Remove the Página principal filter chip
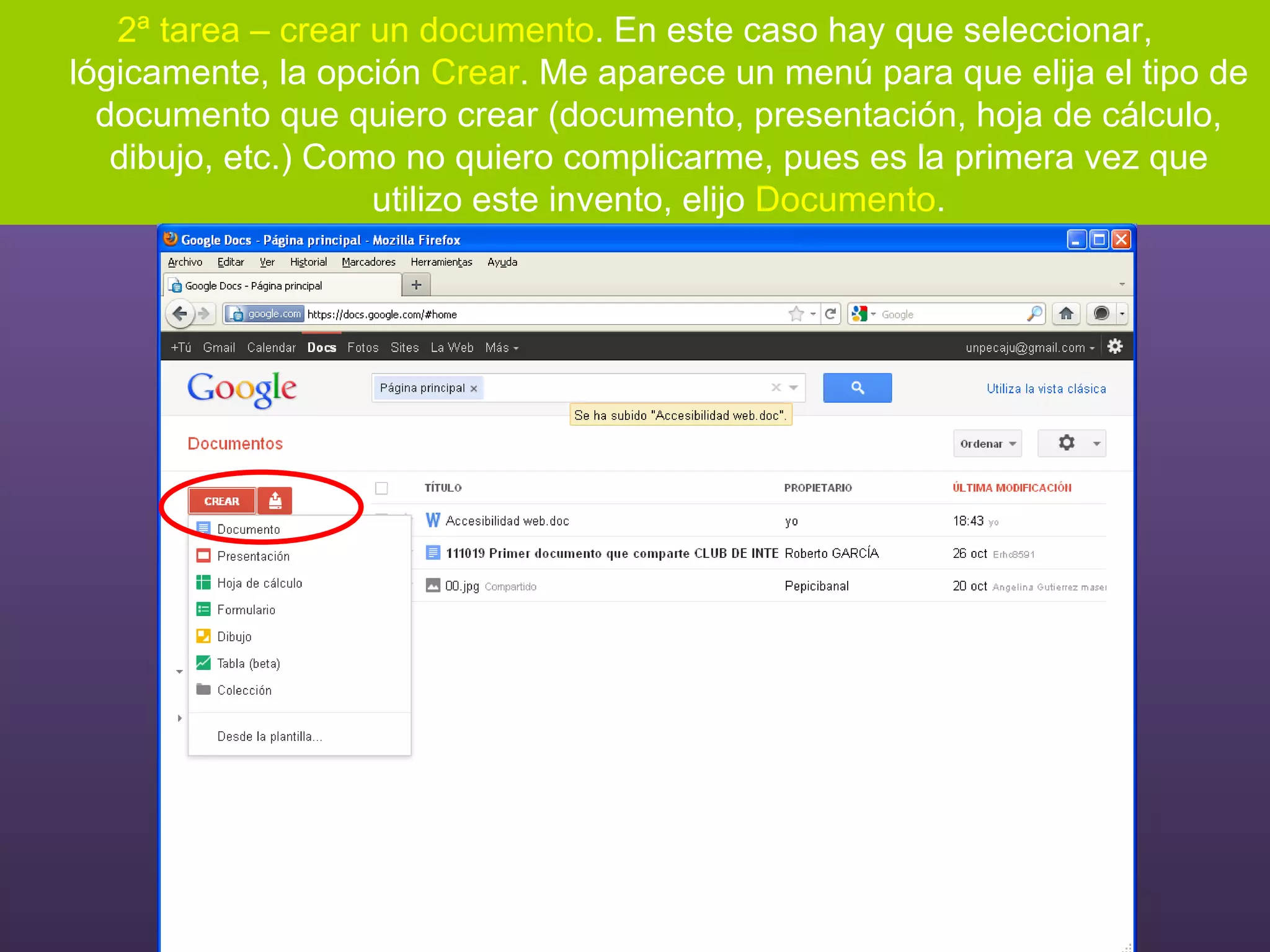 [474, 389]
